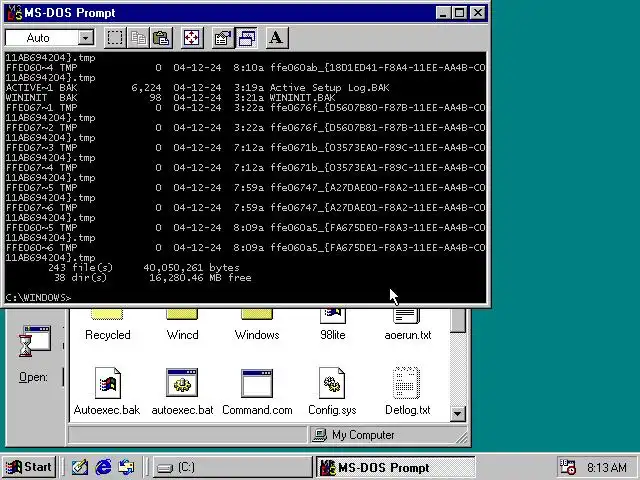Open the Start menu

[29, 467]
